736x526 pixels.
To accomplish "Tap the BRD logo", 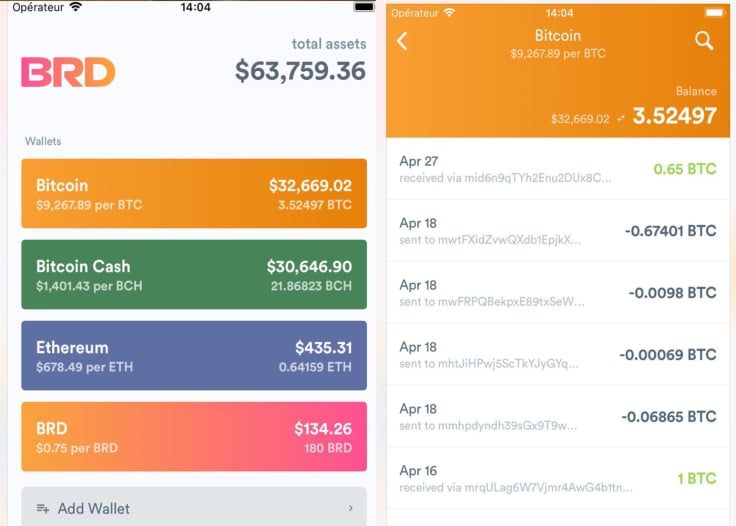I will coord(68,72).
